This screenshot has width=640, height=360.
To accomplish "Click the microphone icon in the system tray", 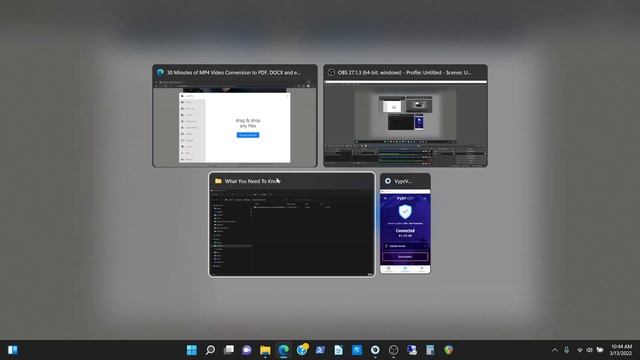I will pos(567,350).
